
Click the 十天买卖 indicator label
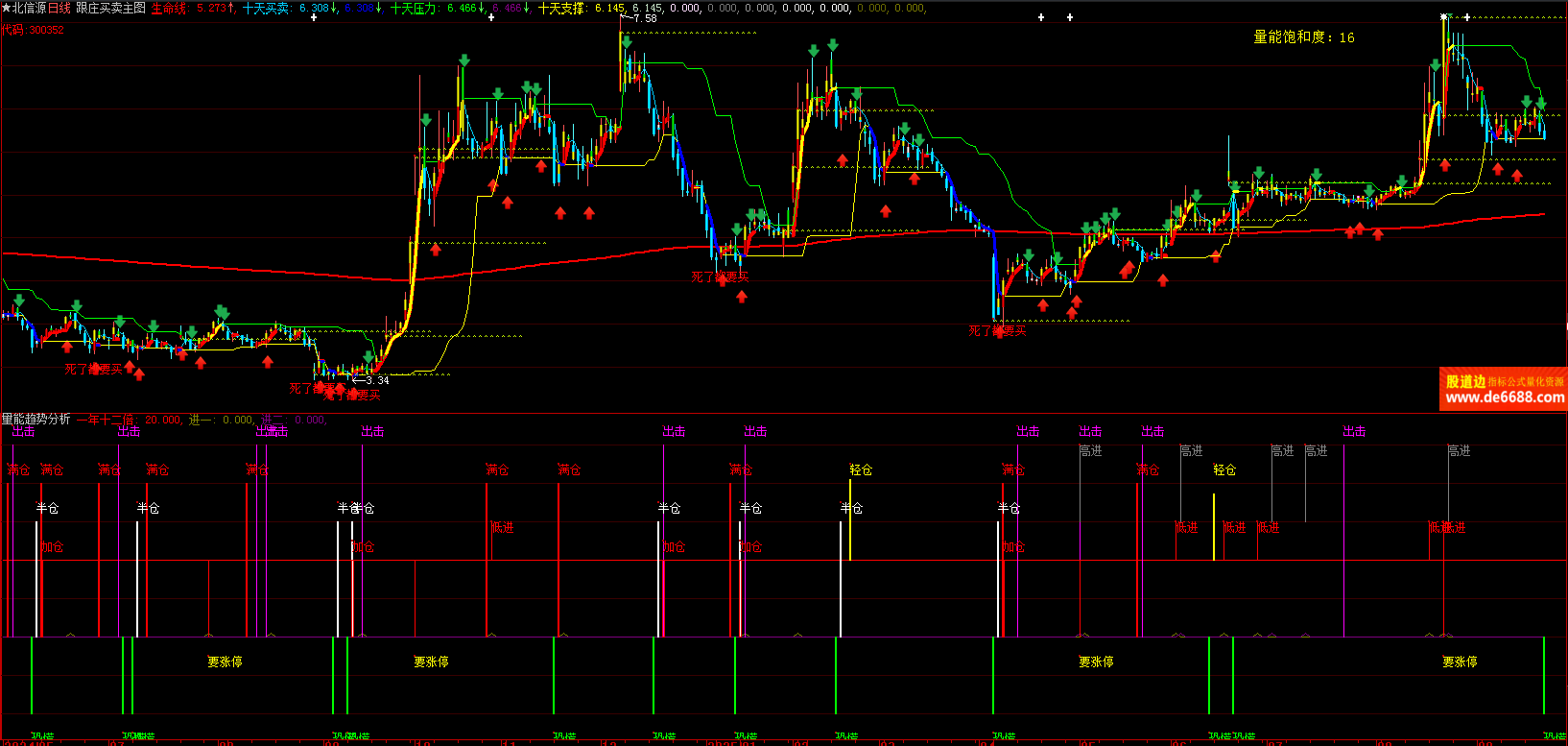click(x=266, y=8)
